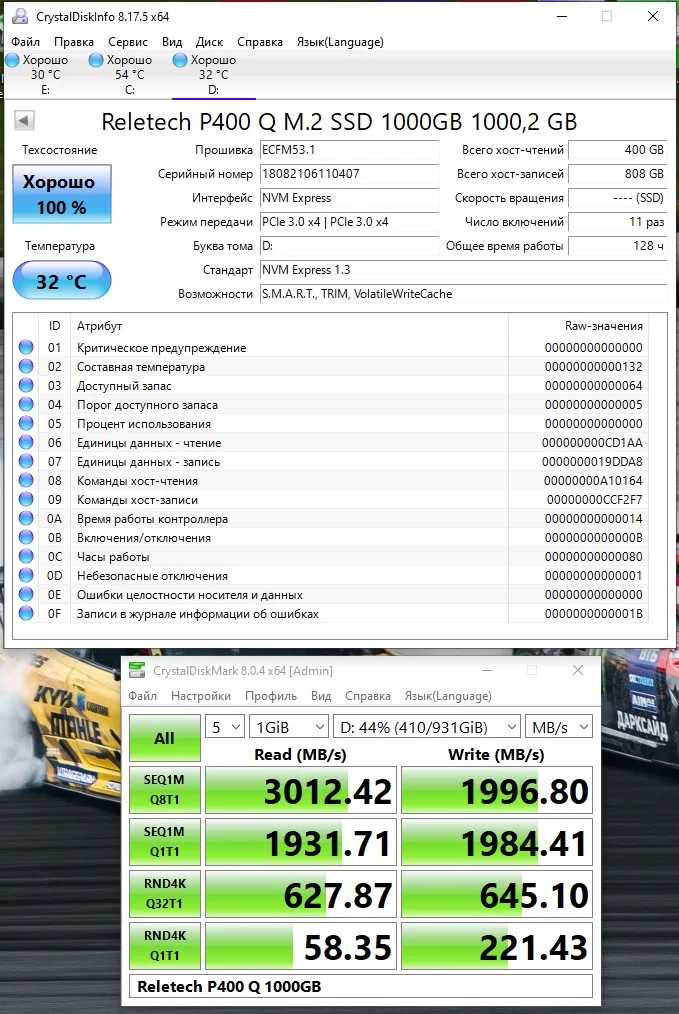
Task: Click status circle for attribute 0B Включения/отключения
Action: (26, 537)
